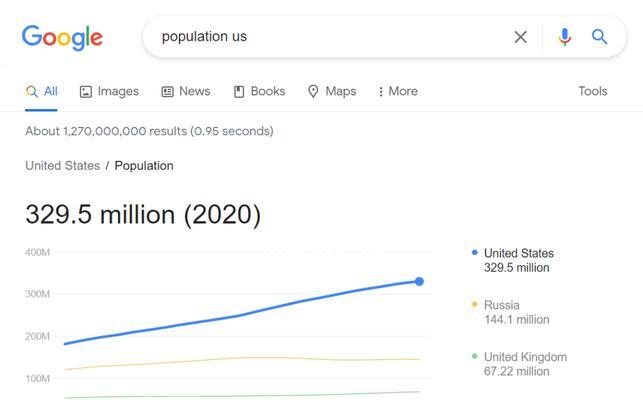Click the yellow Russia legend dot
This screenshot has width=643, height=400.
[x=474, y=304]
